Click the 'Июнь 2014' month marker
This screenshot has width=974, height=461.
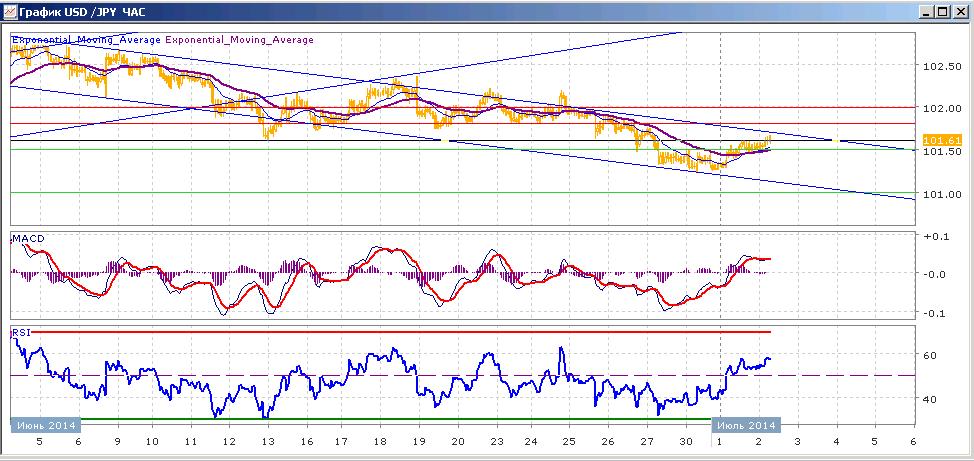46,425
